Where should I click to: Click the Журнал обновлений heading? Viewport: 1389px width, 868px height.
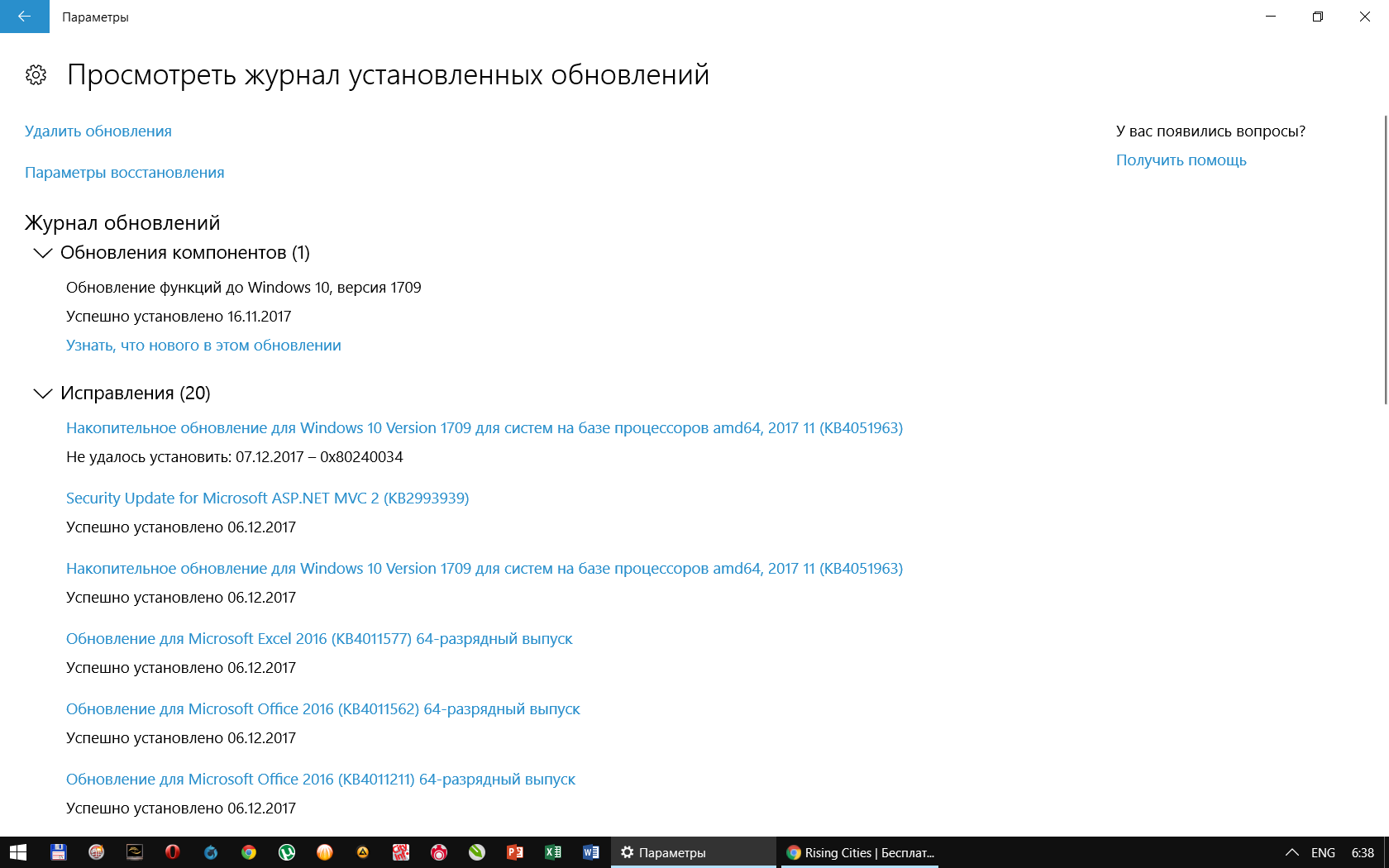pyautogui.click(x=122, y=223)
